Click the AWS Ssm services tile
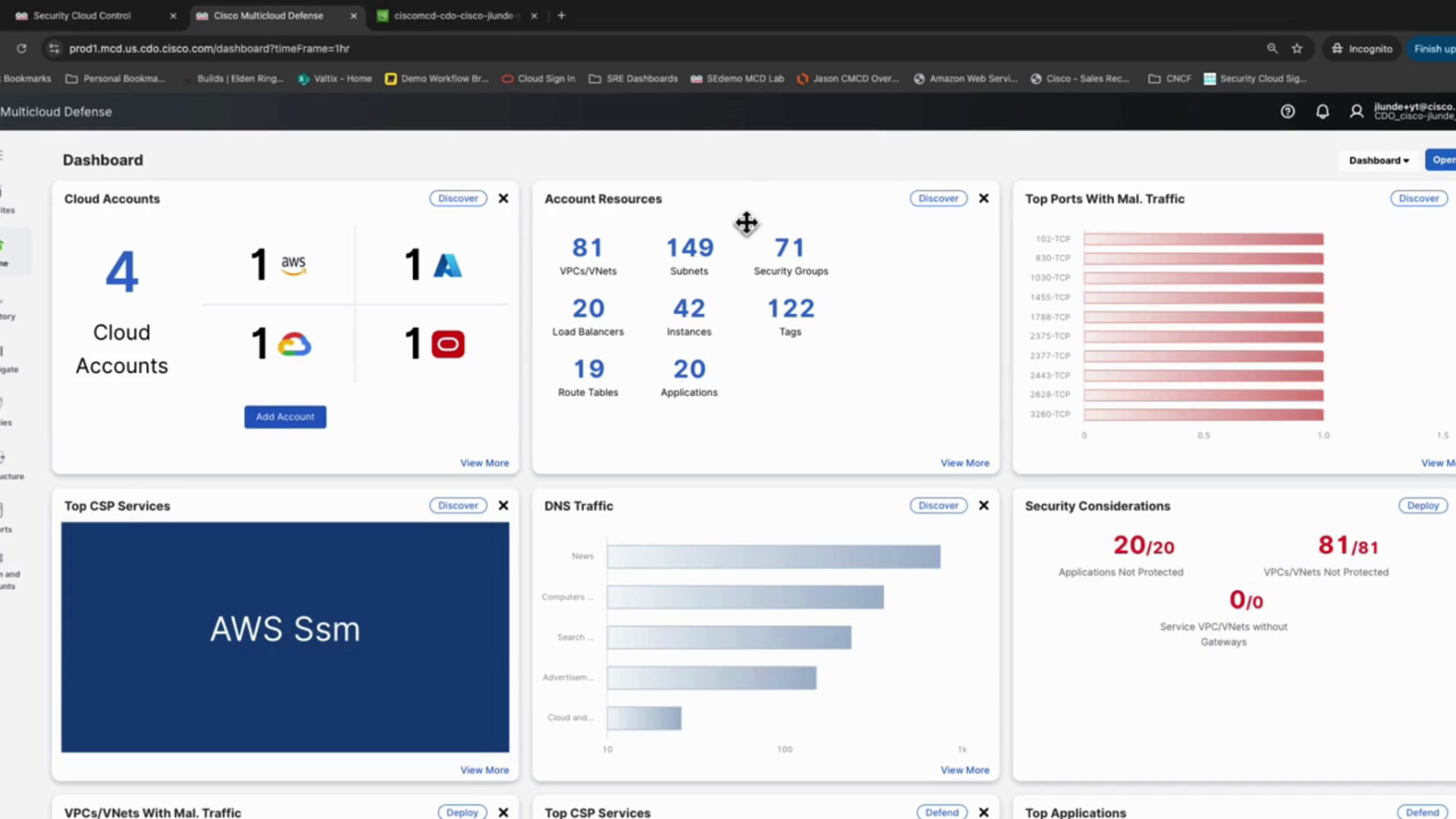Image resolution: width=1456 pixels, height=819 pixels. [x=285, y=637]
